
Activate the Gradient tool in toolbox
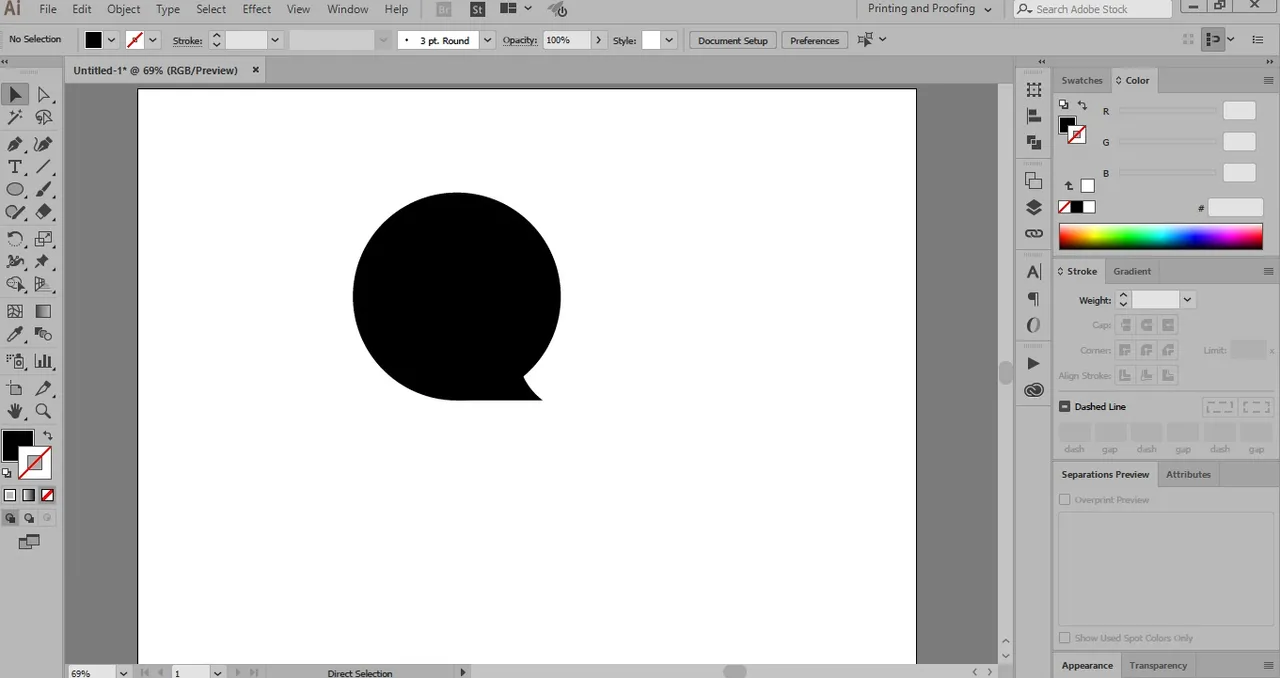pyautogui.click(x=44, y=312)
